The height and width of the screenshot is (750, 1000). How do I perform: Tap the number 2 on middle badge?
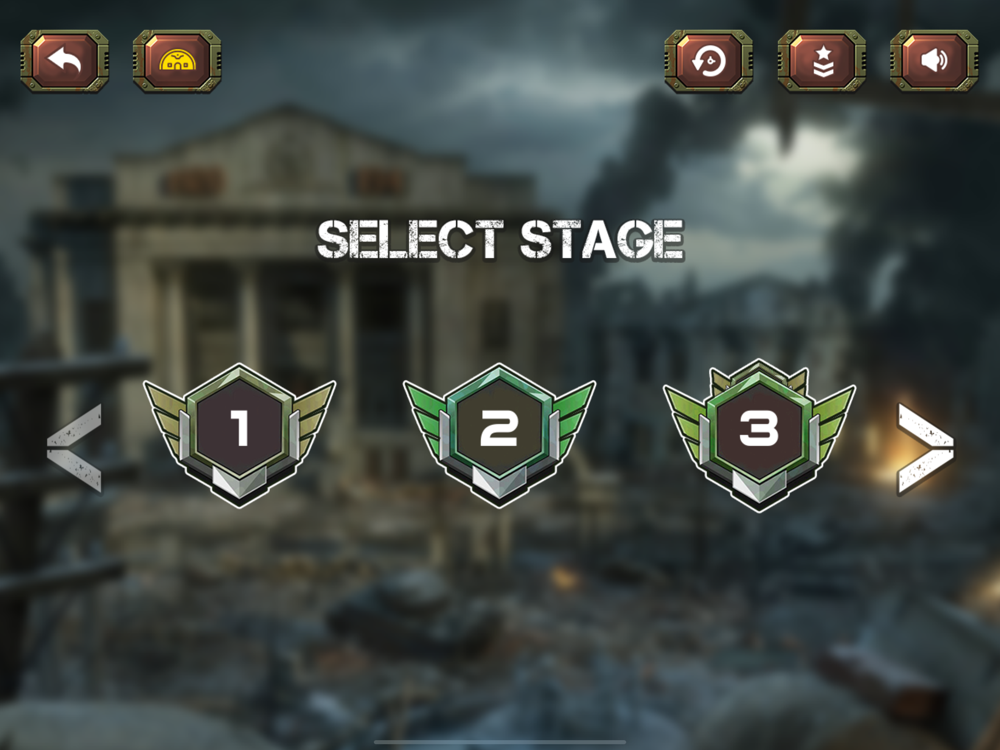click(x=499, y=427)
